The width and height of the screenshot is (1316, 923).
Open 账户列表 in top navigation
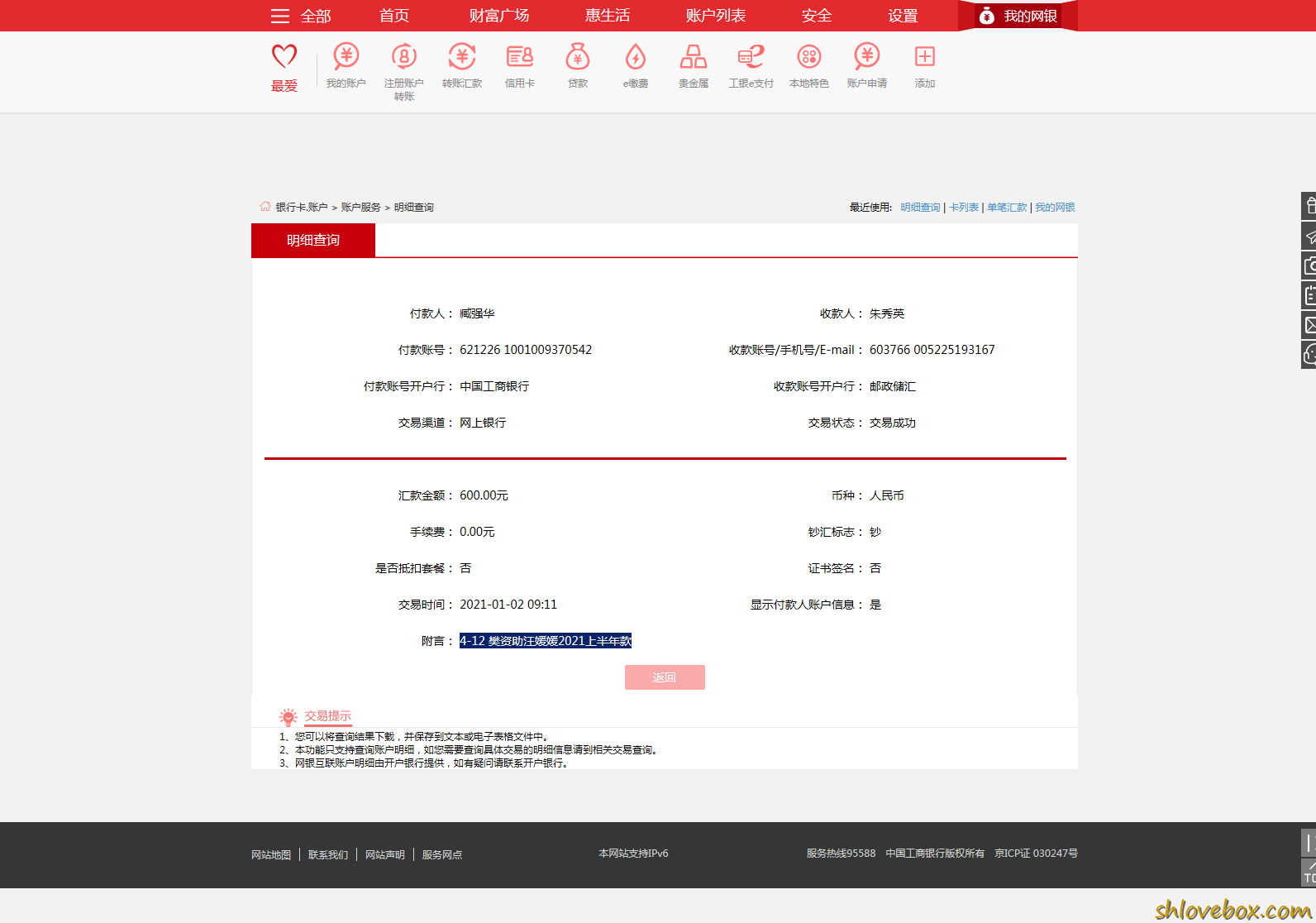pos(716,16)
